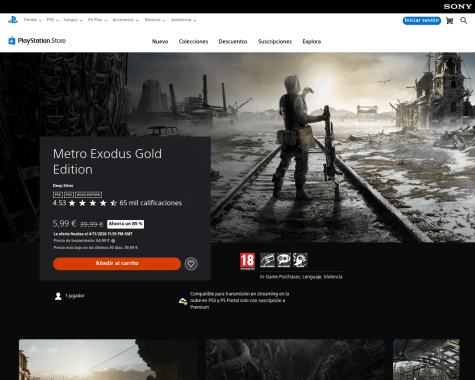The width and height of the screenshot is (475, 380).
Task: Click Añadir al carrito button
Action: [117, 263]
